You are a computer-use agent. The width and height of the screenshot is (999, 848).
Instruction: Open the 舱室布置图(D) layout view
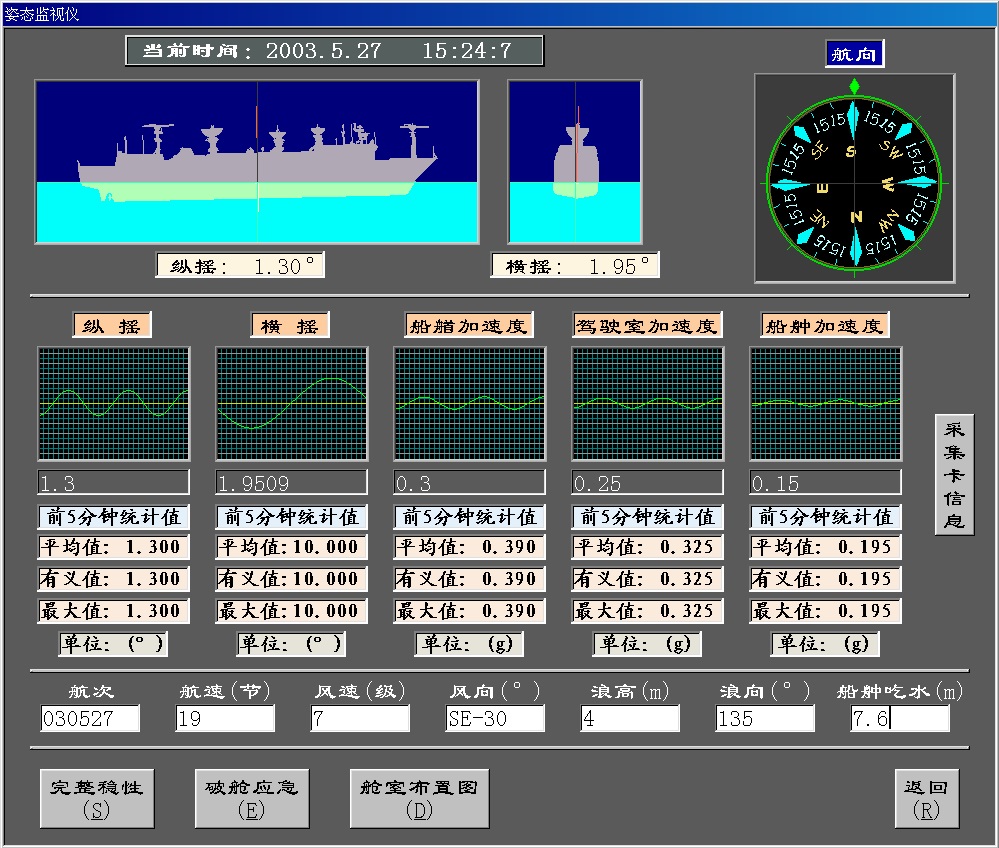point(419,798)
